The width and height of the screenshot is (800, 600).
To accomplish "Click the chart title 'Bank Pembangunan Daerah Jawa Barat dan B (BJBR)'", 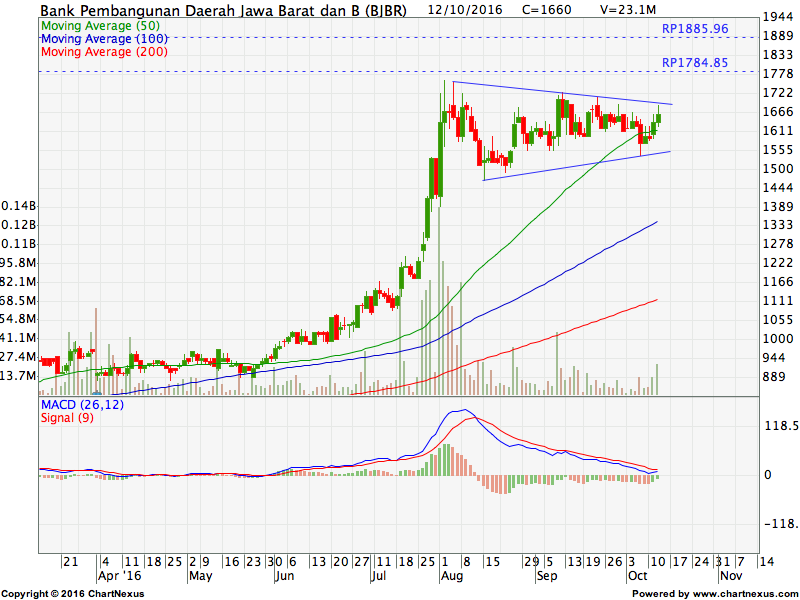I will 223,10.
